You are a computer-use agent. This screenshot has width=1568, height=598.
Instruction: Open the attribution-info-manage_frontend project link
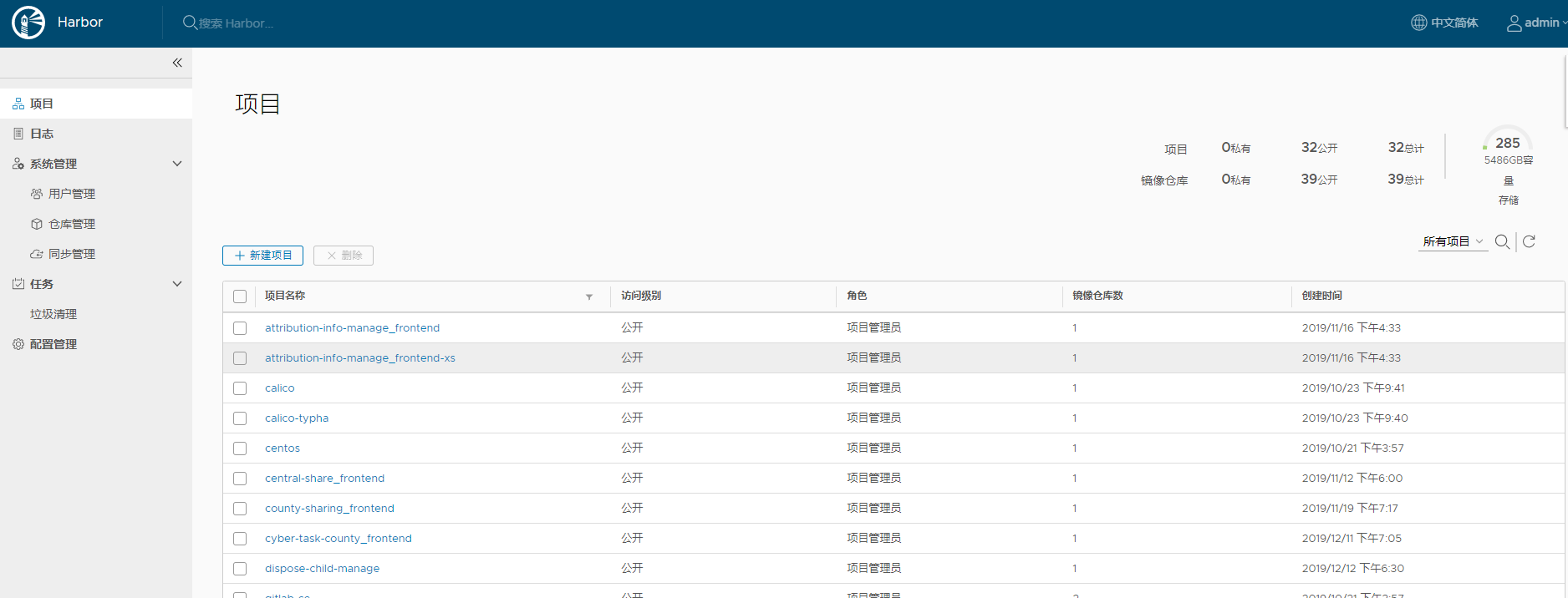[x=352, y=328]
